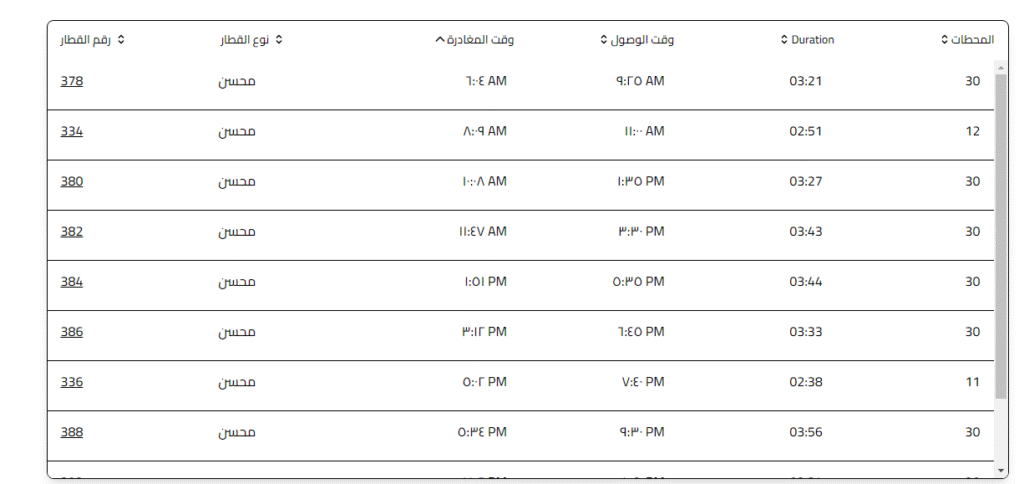Open train 380 details link
Image resolution: width=1024 pixels, height=484 pixels.
tap(71, 181)
